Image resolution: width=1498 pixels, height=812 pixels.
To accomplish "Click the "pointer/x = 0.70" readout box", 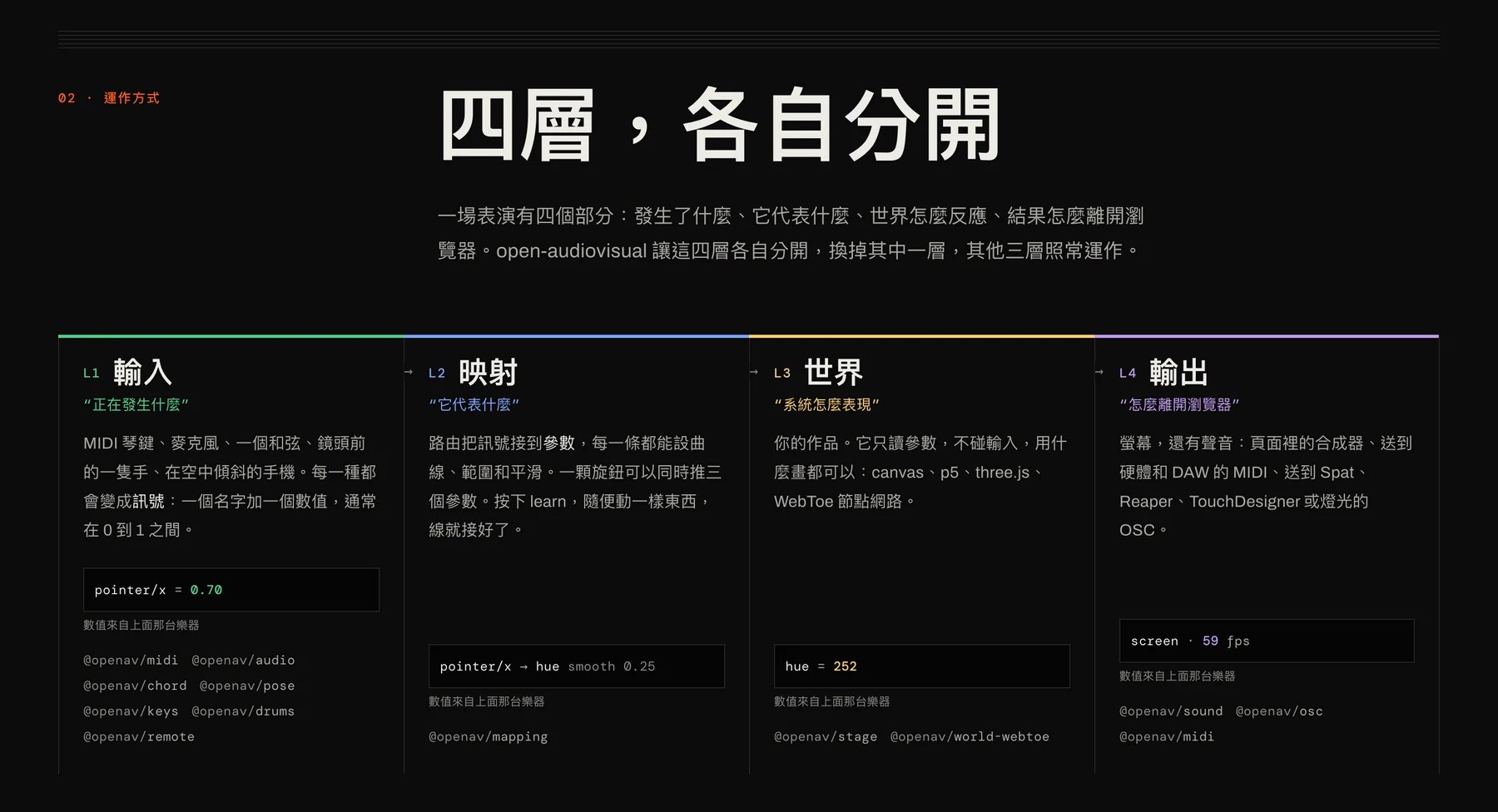I will (x=231, y=590).
